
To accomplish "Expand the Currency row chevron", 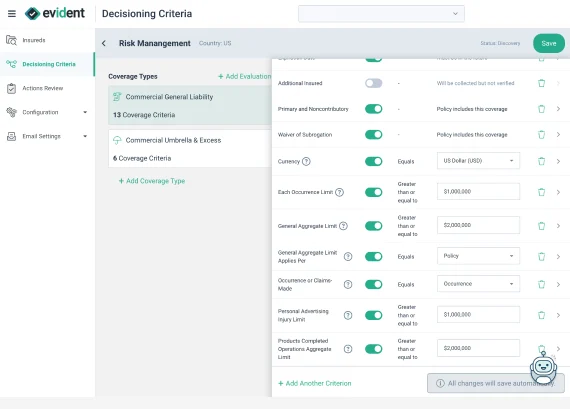I will coord(558,161).
